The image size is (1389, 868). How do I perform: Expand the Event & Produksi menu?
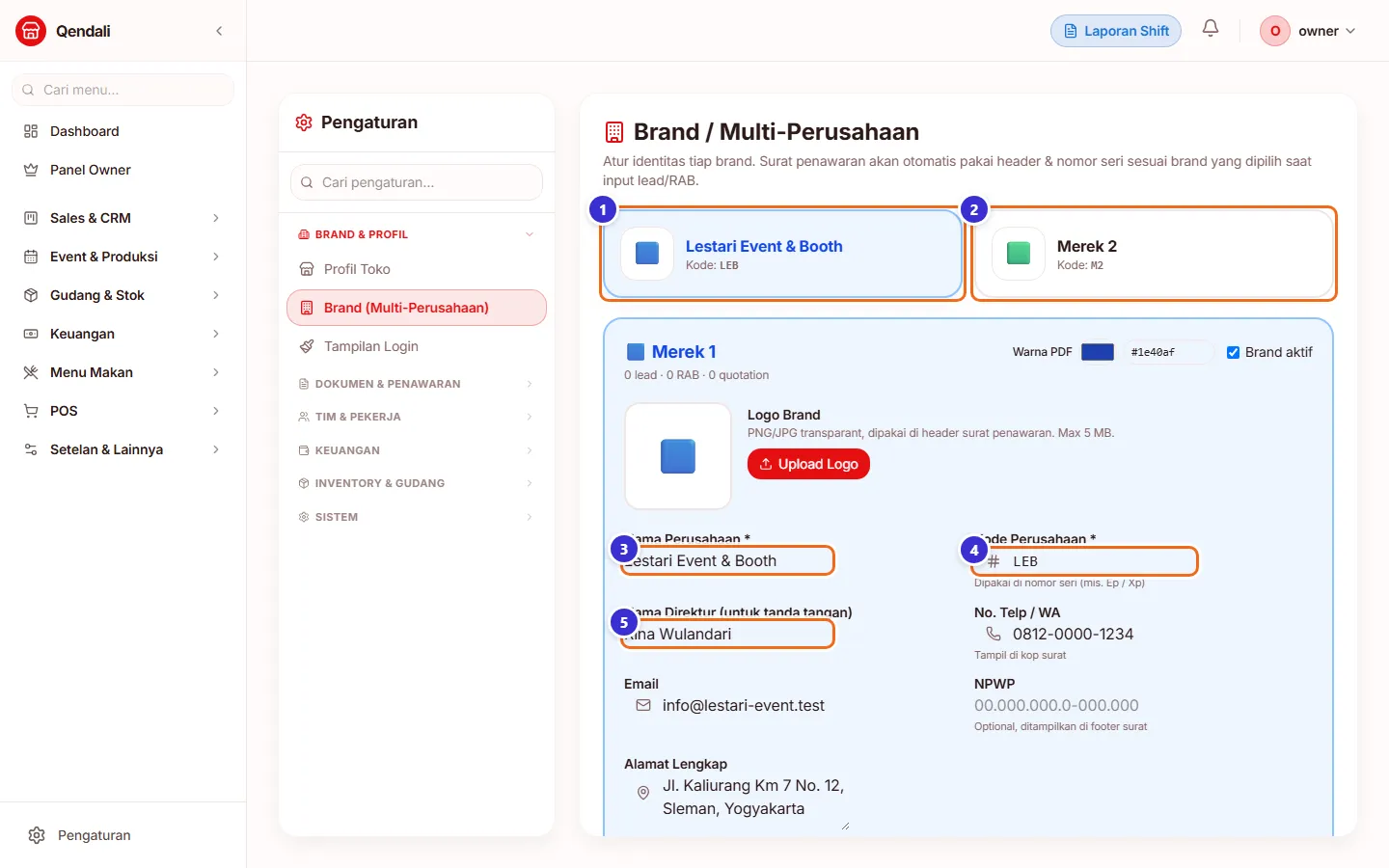[123, 257]
